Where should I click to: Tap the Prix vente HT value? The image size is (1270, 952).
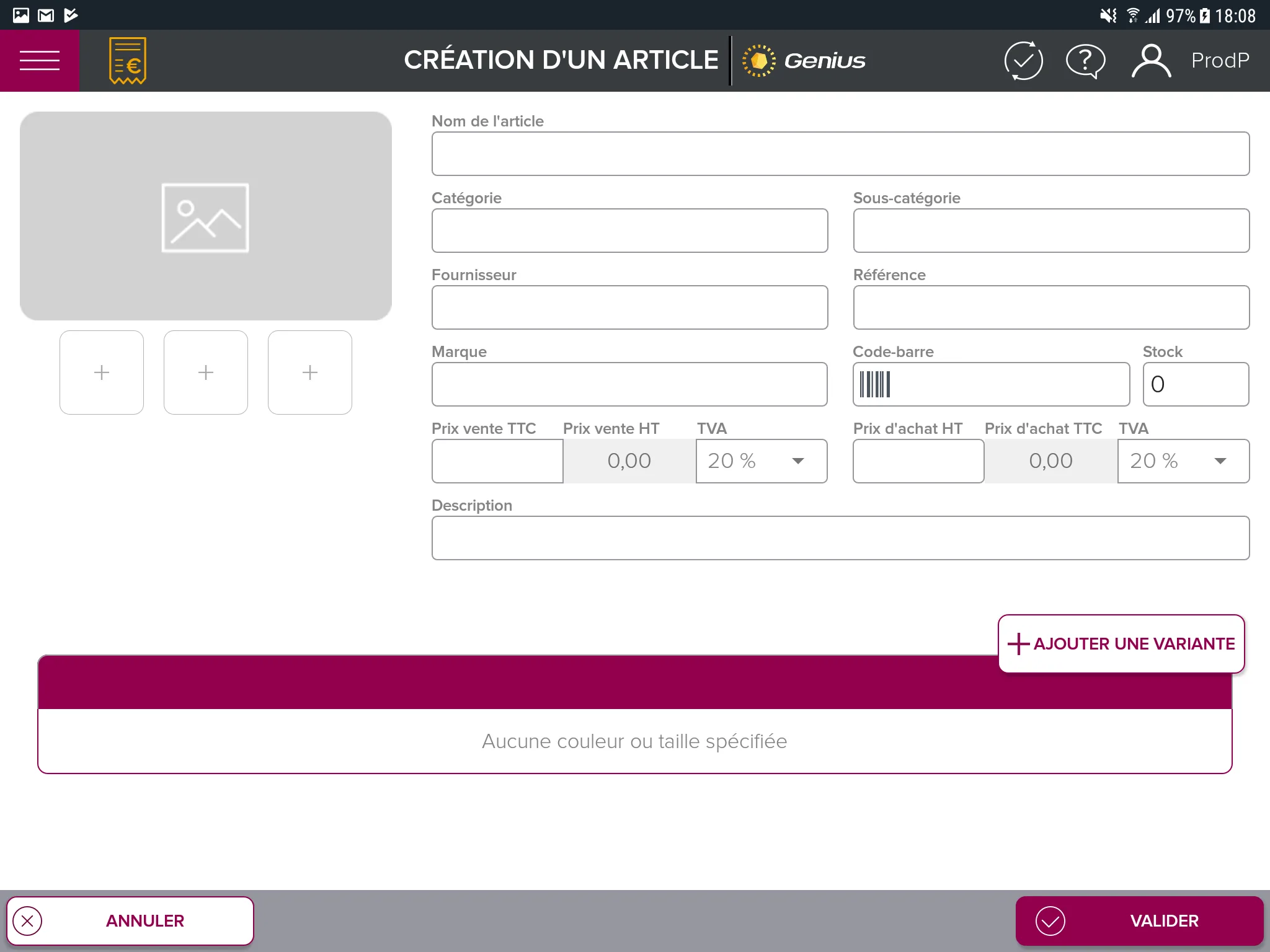[629, 461]
